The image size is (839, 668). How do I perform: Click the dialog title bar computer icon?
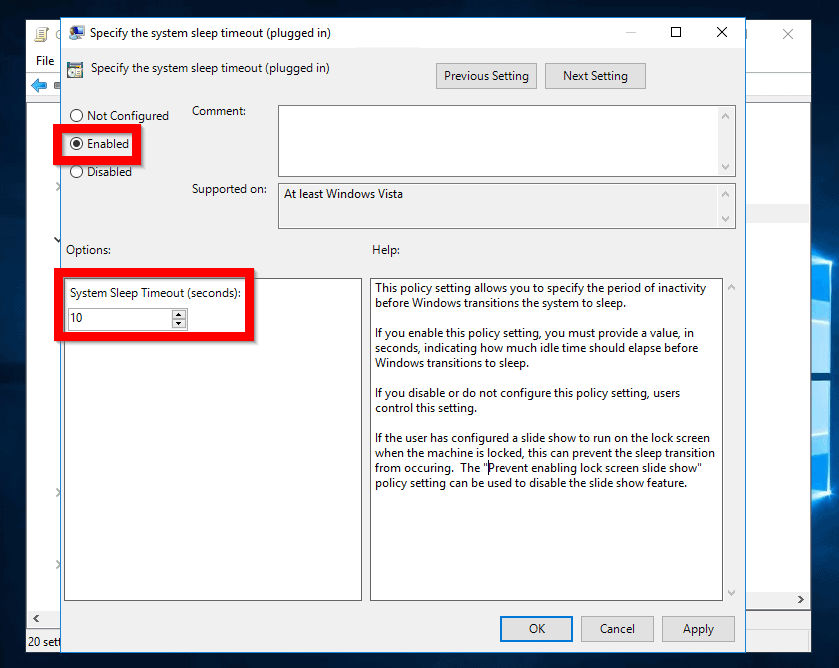click(x=77, y=33)
